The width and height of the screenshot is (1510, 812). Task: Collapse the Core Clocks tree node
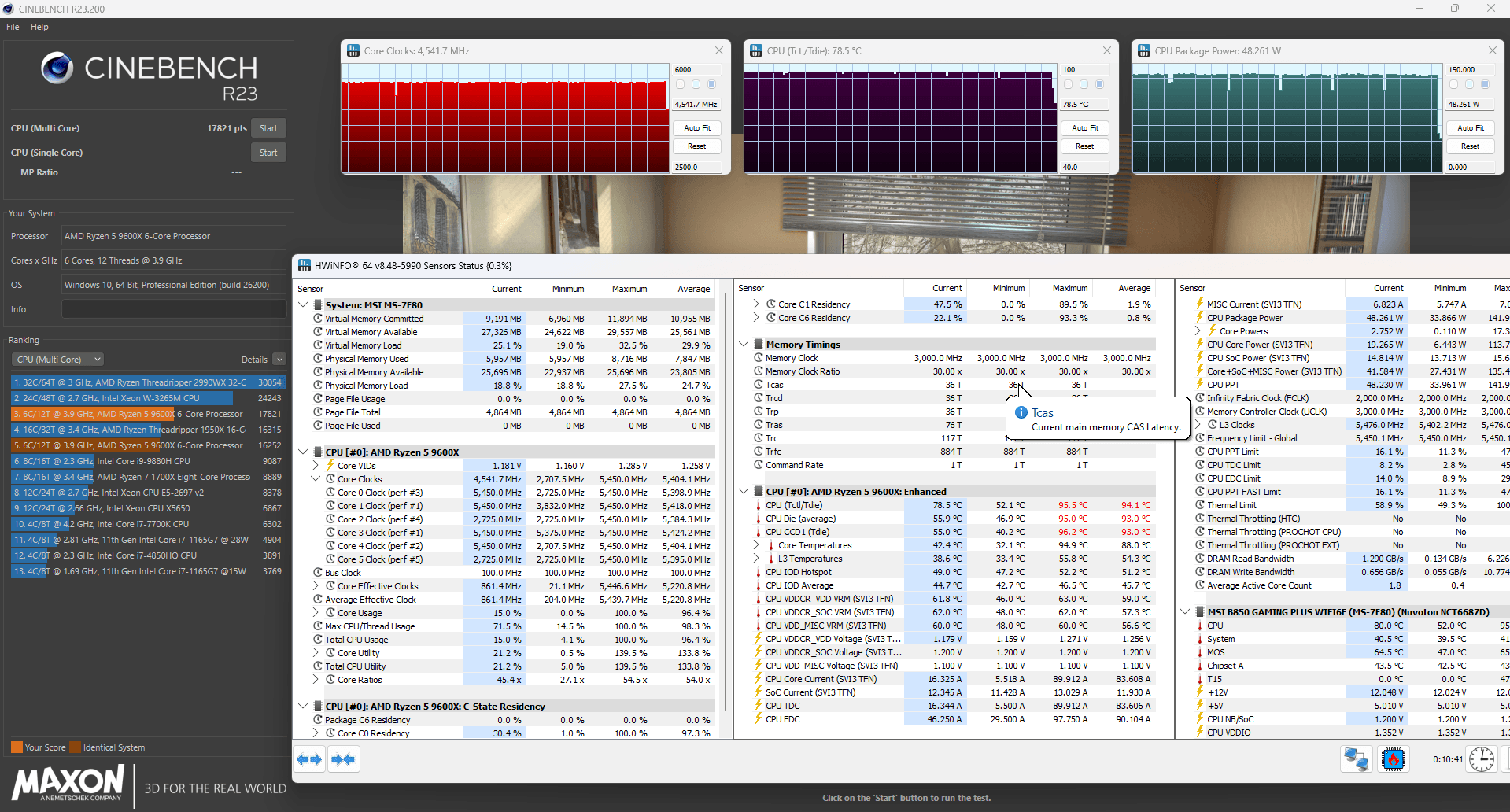pos(316,479)
